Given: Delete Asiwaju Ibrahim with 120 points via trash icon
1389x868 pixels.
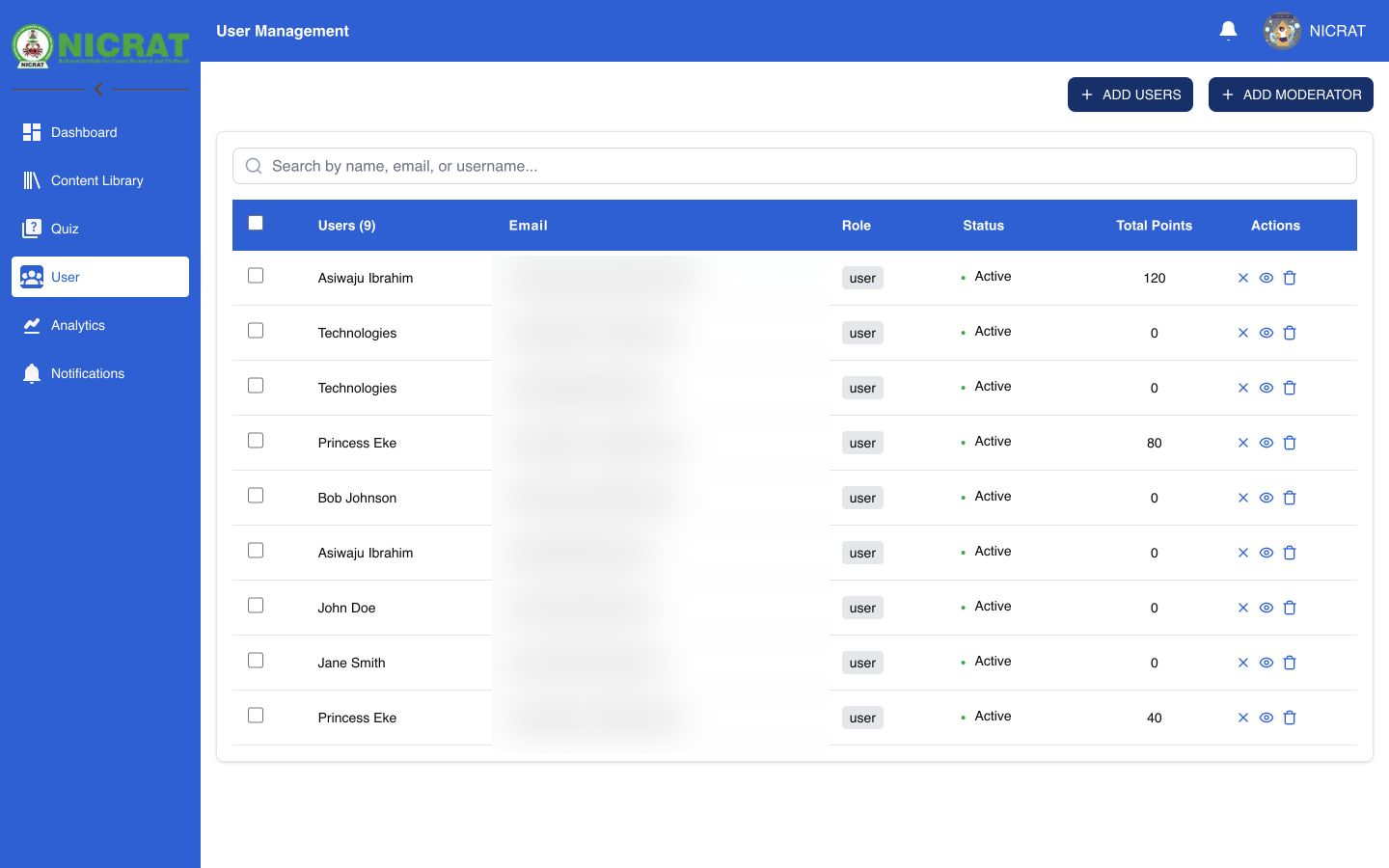Looking at the screenshot, I should 1290,278.
